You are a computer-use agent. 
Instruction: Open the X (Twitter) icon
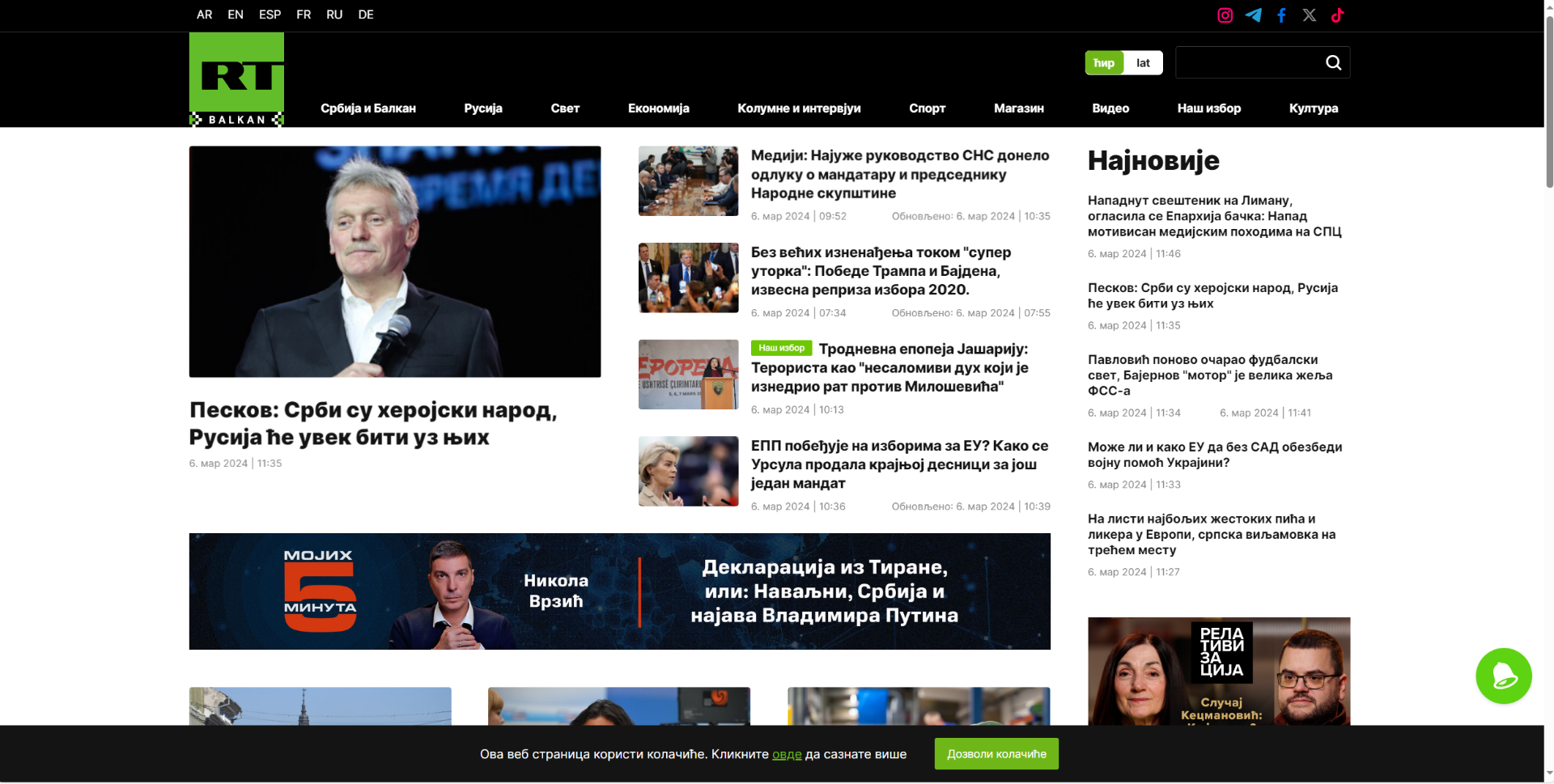pos(1309,15)
